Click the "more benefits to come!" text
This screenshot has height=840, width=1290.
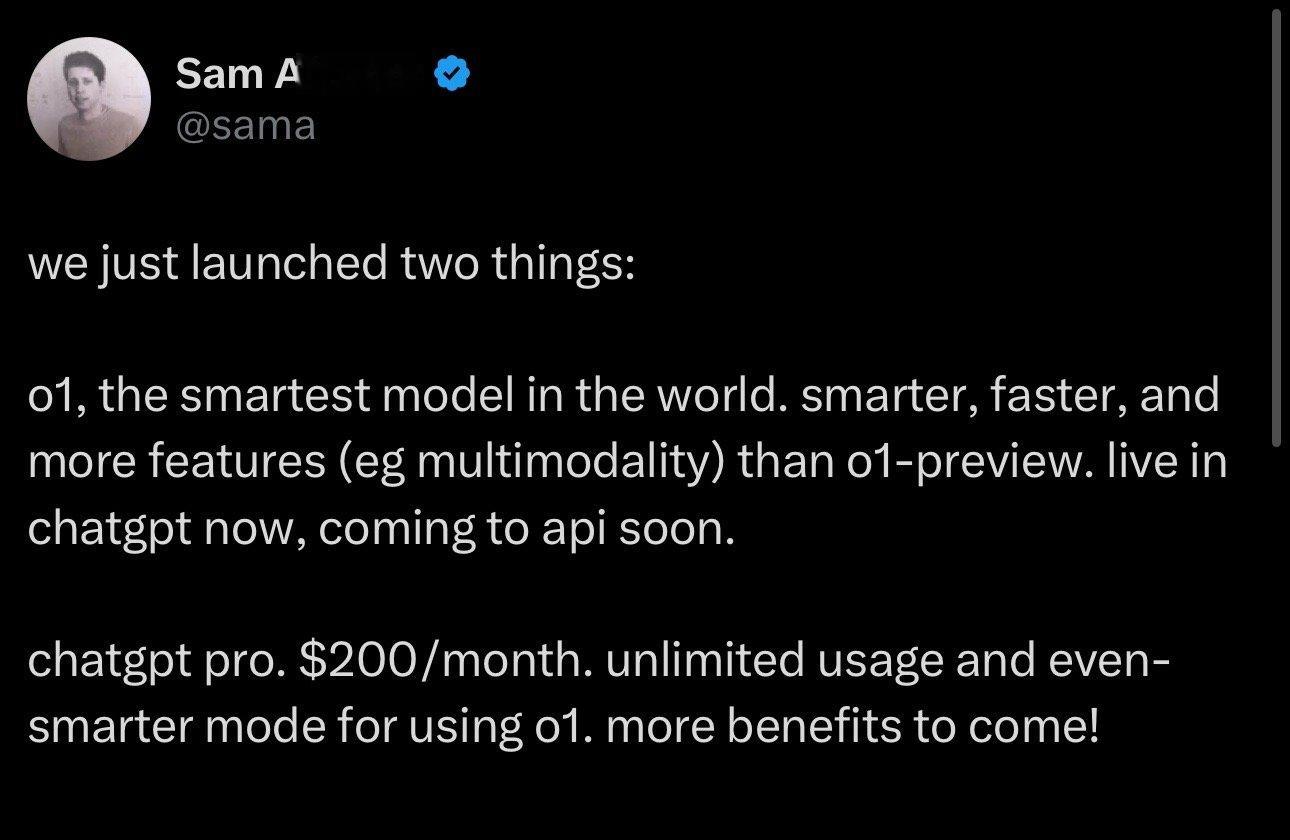852,728
